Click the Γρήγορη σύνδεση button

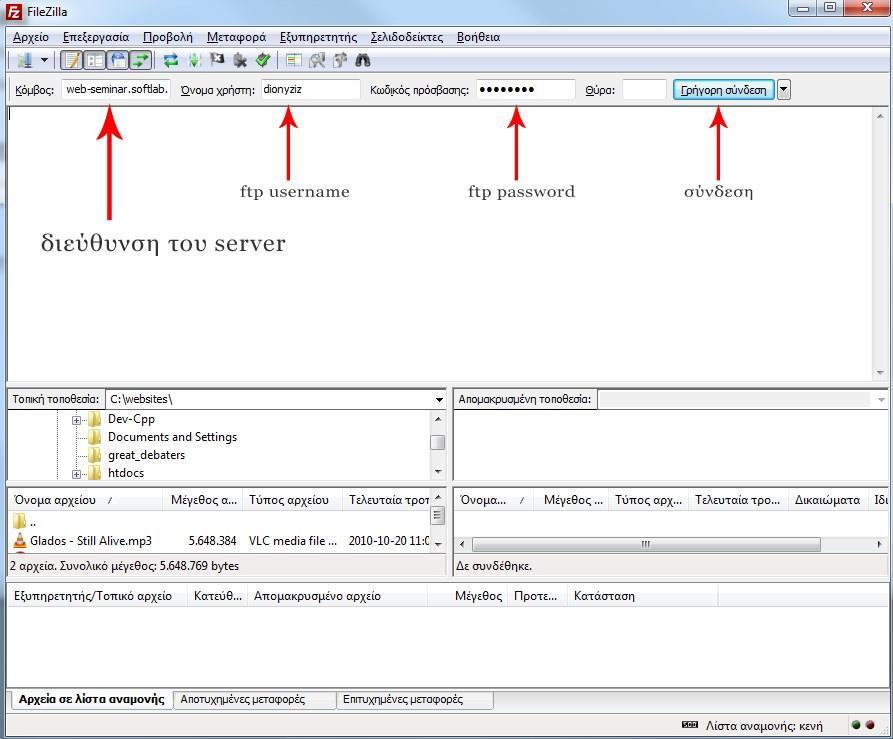click(x=723, y=89)
